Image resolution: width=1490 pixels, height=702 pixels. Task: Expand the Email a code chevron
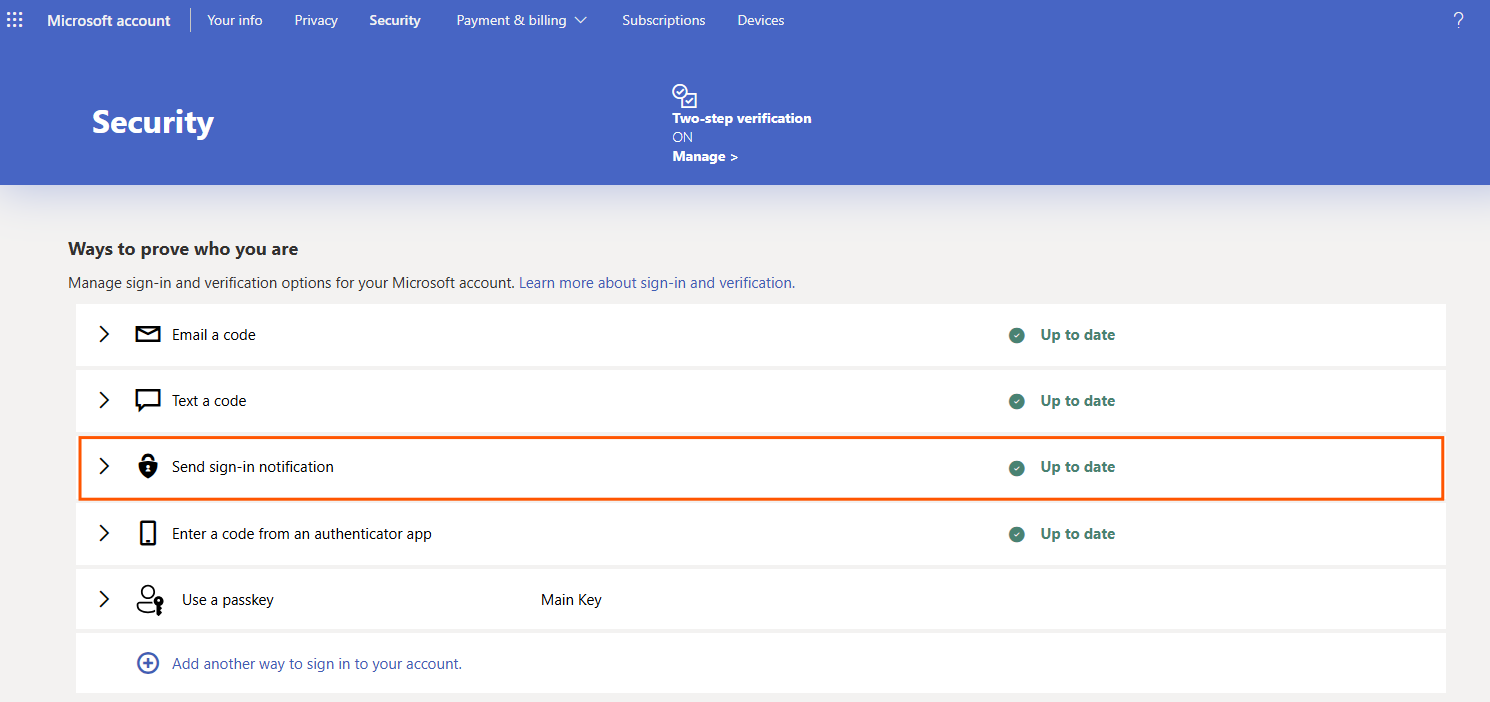[x=104, y=334]
